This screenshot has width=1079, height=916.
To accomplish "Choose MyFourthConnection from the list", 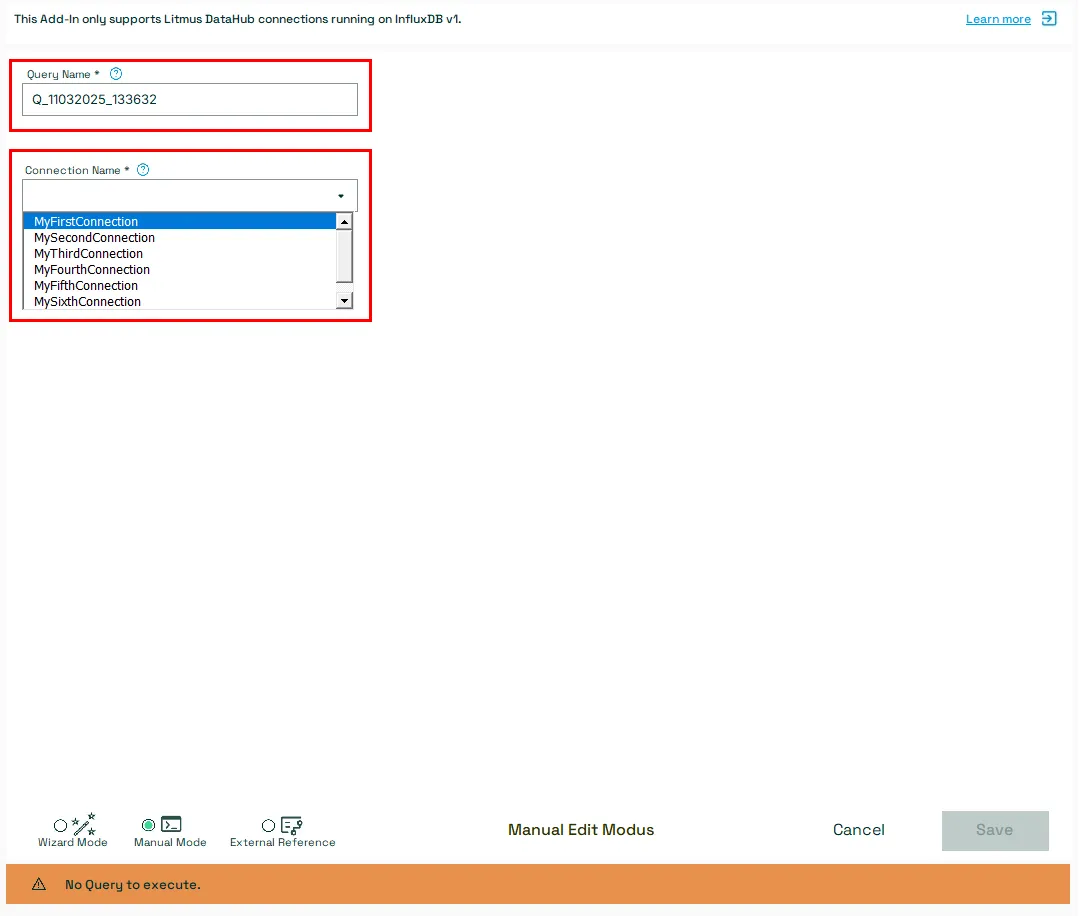I will [x=179, y=269].
